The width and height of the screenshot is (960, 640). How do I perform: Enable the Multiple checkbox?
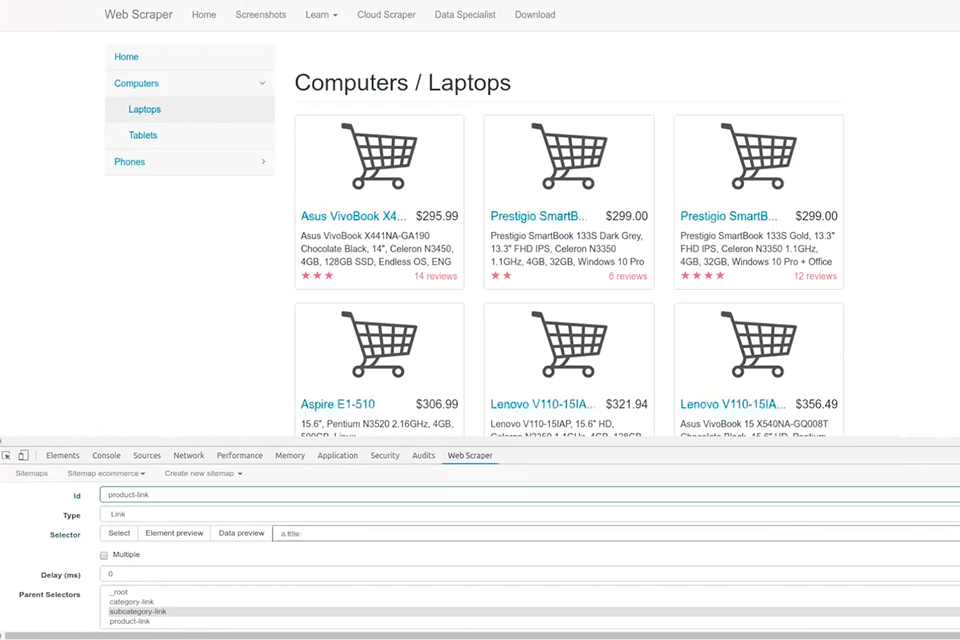click(103, 555)
